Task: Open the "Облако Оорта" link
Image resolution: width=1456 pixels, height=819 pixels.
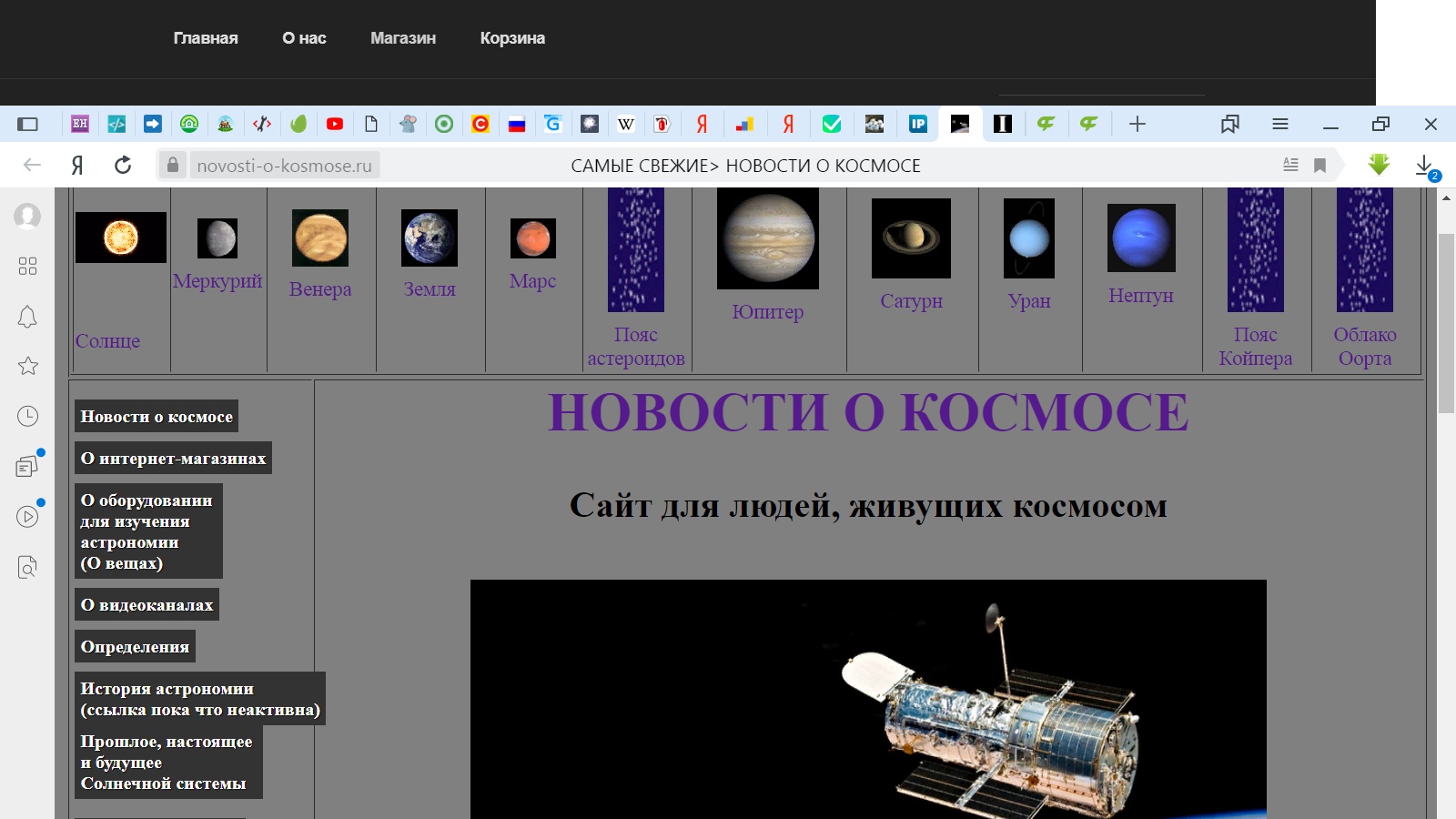Action: [x=1365, y=347]
